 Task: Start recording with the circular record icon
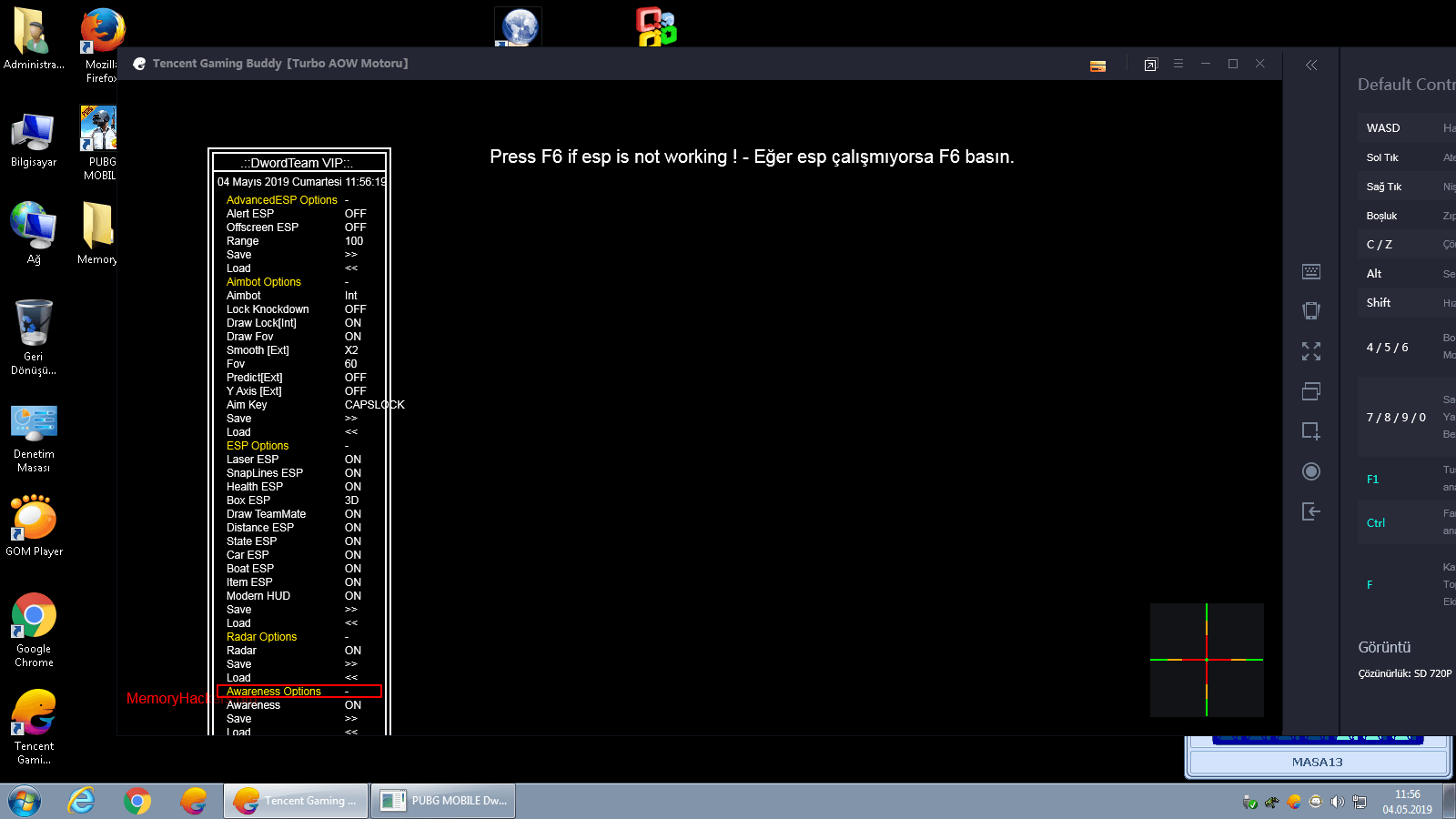click(x=1311, y=471)
